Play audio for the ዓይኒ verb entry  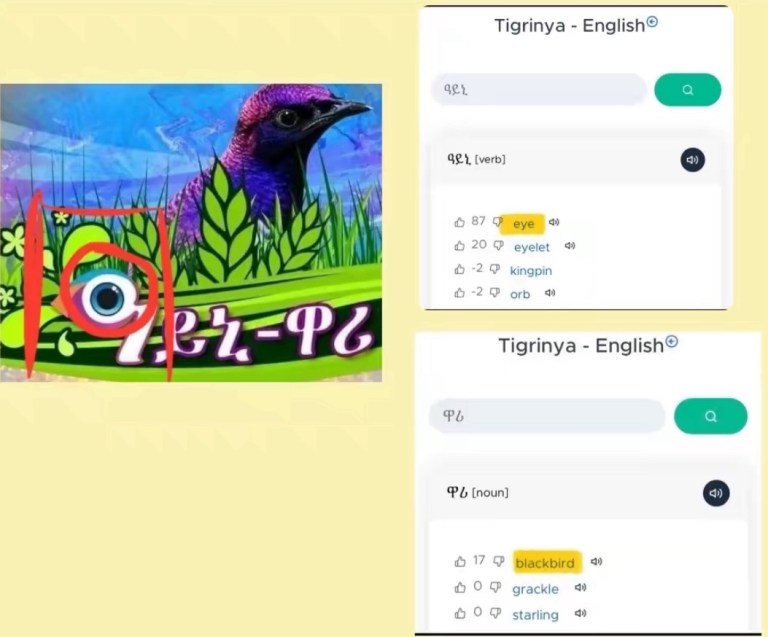click(693, 160)
